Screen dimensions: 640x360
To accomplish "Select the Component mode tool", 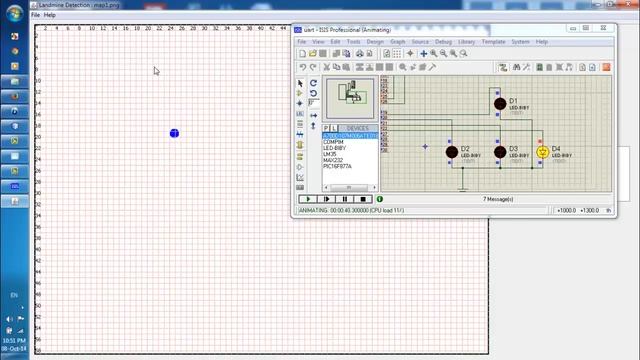I will pyautogui.click(x=300, y=93).
